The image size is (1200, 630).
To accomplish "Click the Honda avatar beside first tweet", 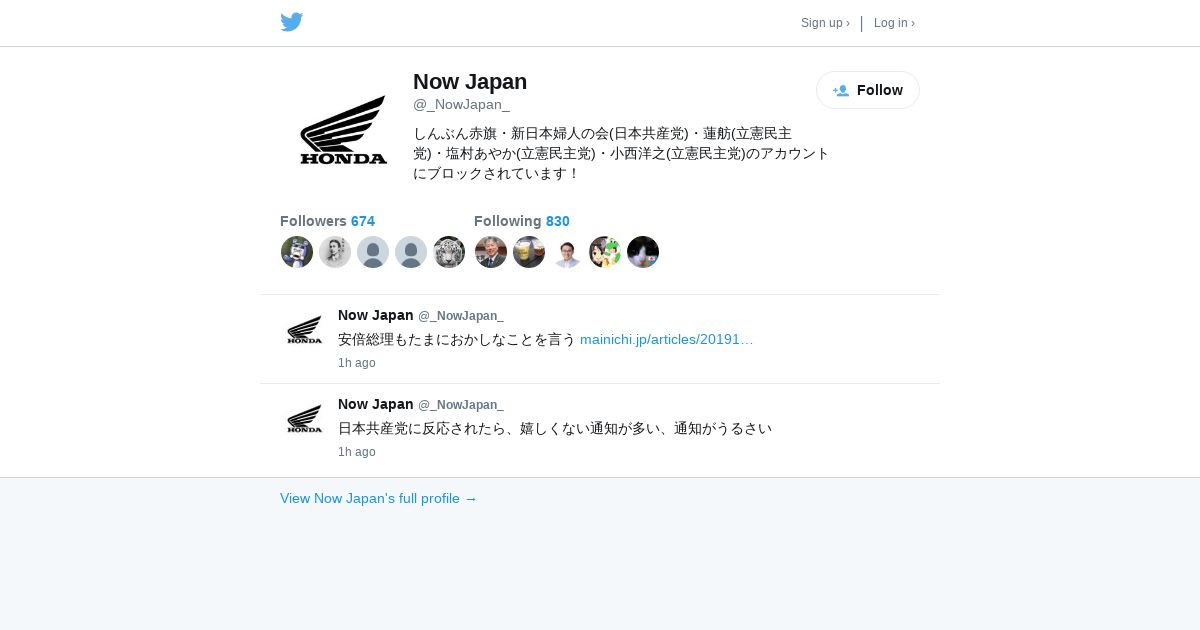I will pyautogui.click(x=305, y=330).
